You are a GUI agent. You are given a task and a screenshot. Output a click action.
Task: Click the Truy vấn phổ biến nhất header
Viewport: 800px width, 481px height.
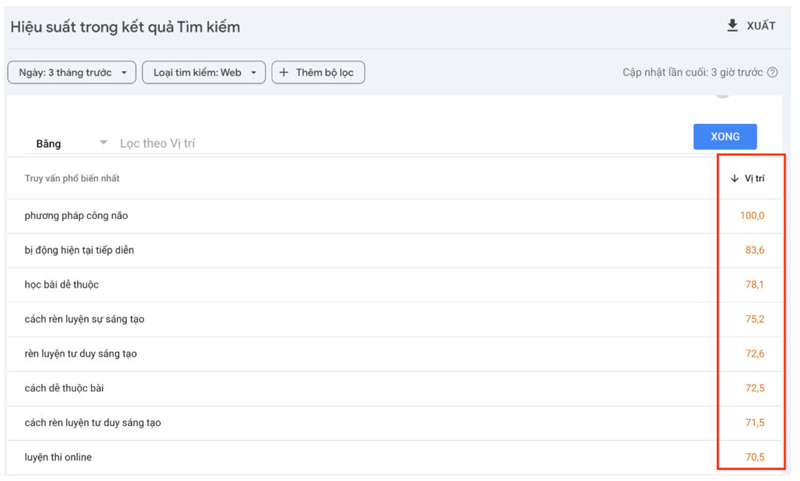pos(72,179)
